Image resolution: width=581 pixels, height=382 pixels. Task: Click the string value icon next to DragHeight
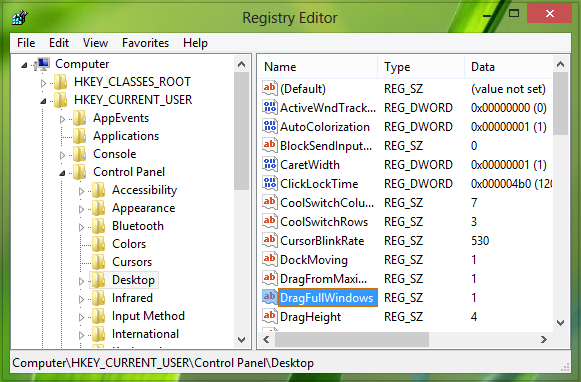(269, 316)
